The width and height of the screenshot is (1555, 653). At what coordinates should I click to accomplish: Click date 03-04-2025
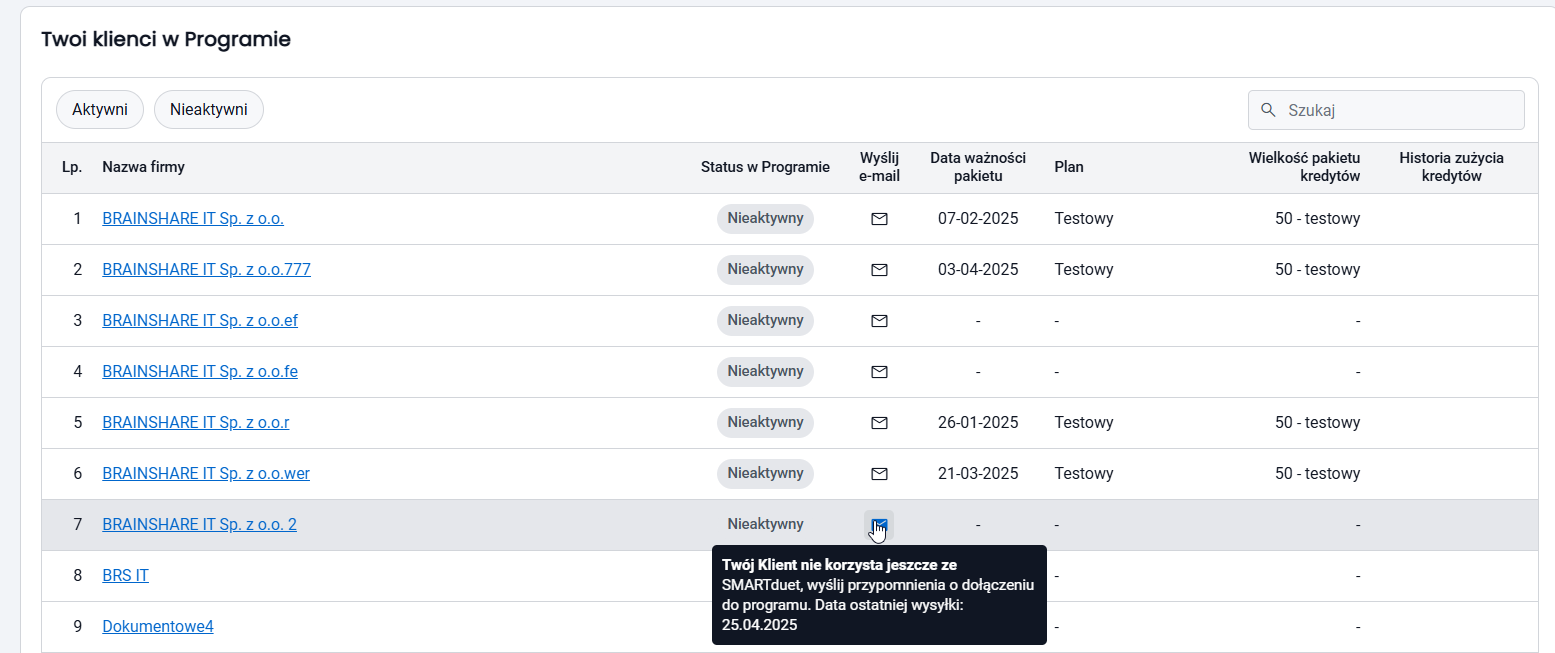[978, 269]
